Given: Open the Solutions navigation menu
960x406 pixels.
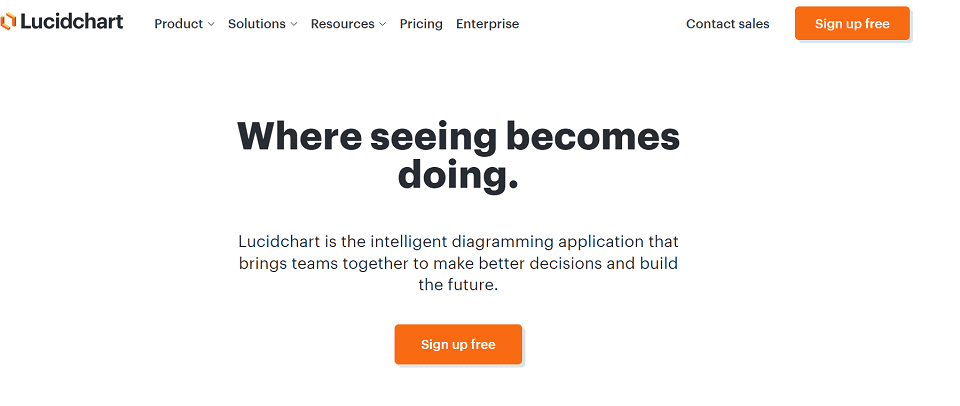Looking at the screenshot, I should pyautogui.click(x=263, y=24).
